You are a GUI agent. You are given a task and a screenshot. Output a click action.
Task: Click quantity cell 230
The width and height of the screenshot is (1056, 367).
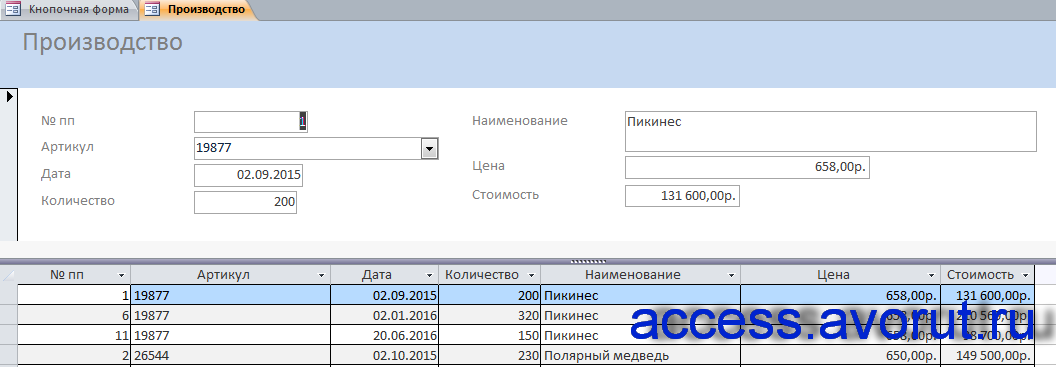(490, 356)
